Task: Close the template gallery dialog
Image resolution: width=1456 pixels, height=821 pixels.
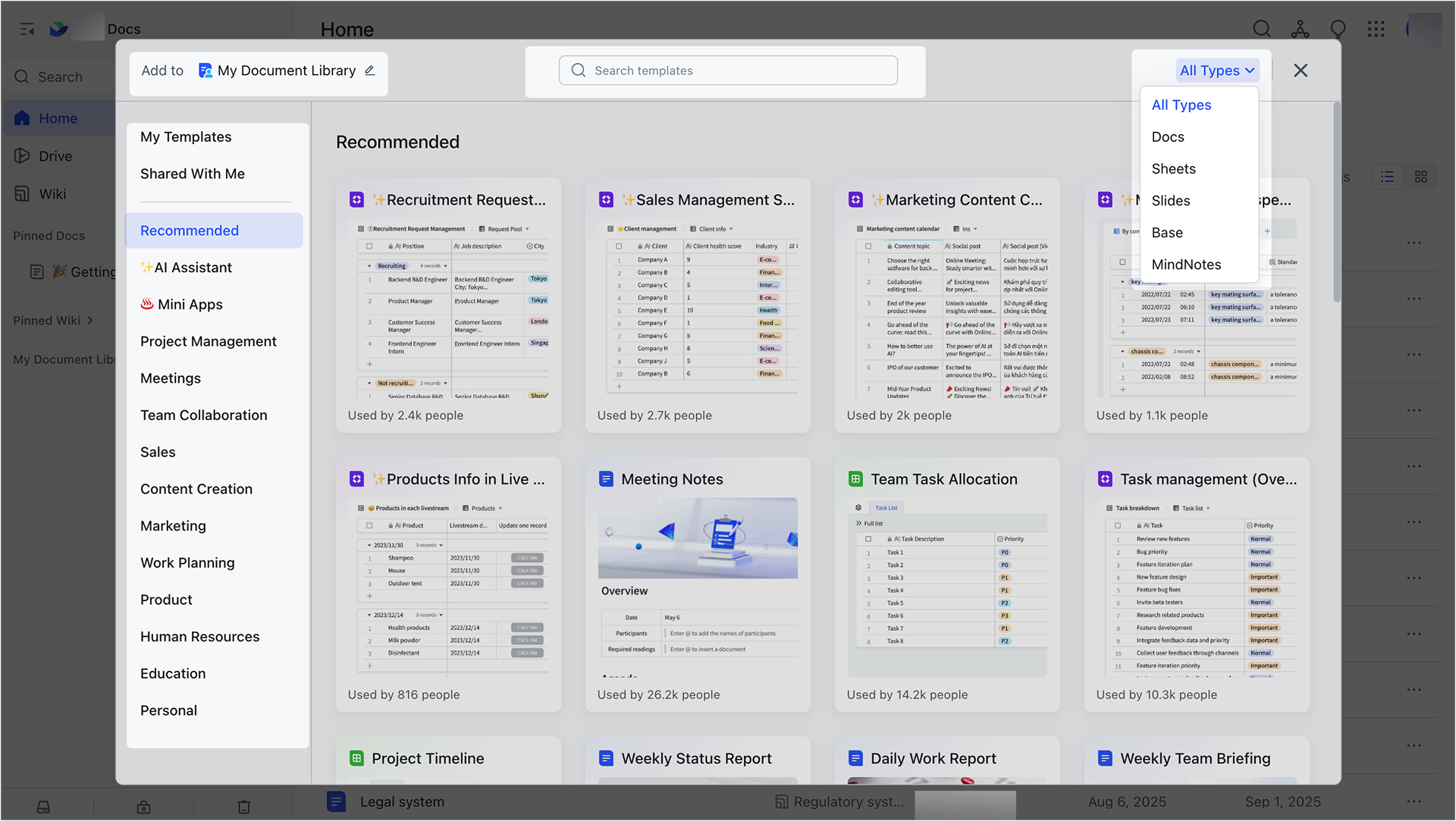Action: tap(1301, 71)
